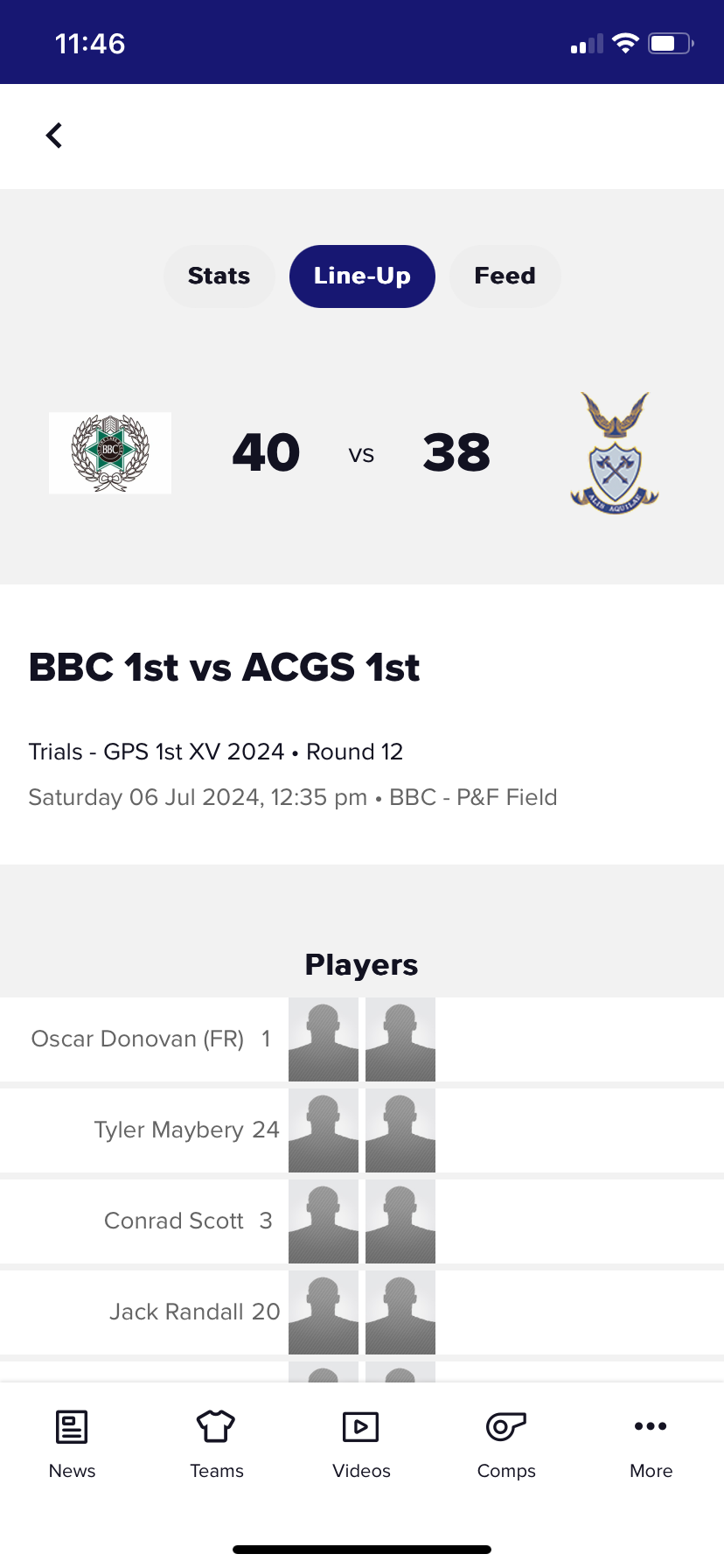
Task: Tap Tyler Maybery's avatar photo
Action: (x=324, y=1130)
